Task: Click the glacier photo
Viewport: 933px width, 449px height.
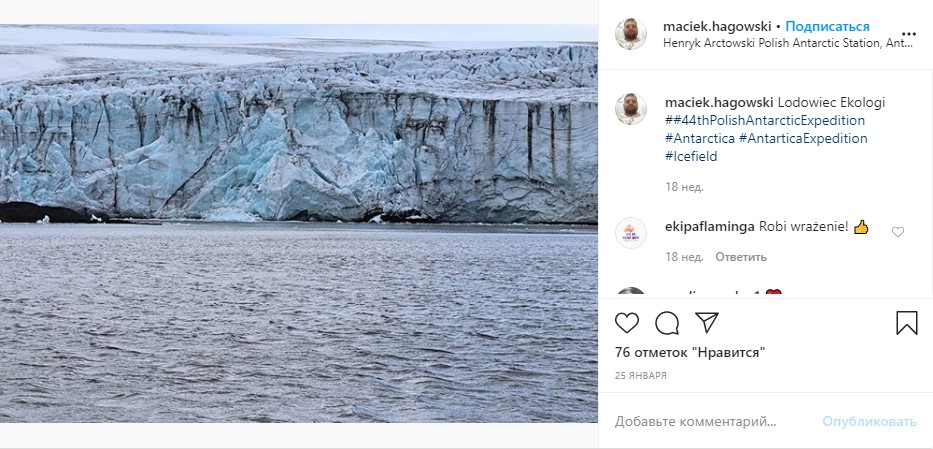Action: pos(299,222)
